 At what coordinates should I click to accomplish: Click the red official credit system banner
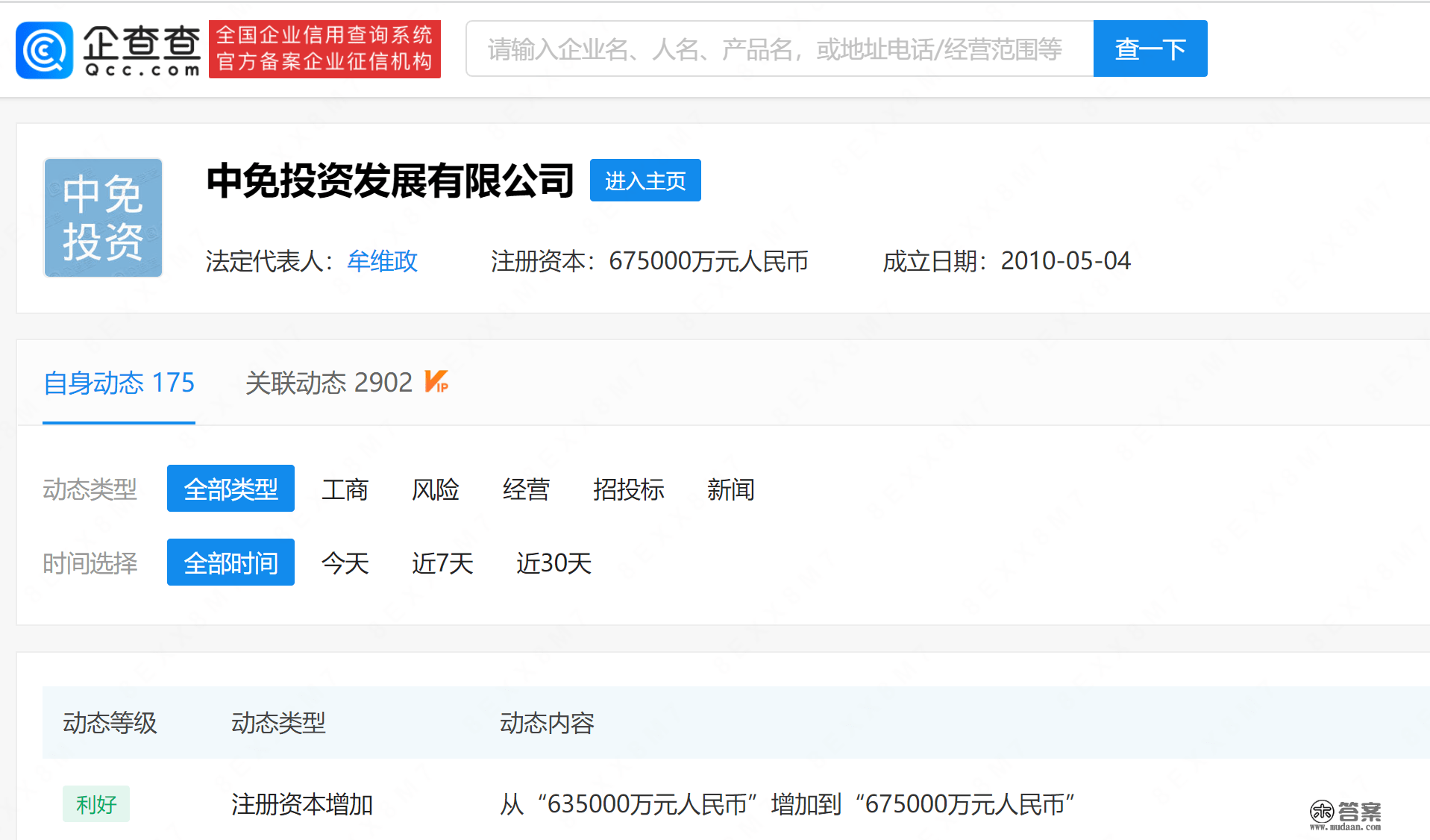coord(324,49)
